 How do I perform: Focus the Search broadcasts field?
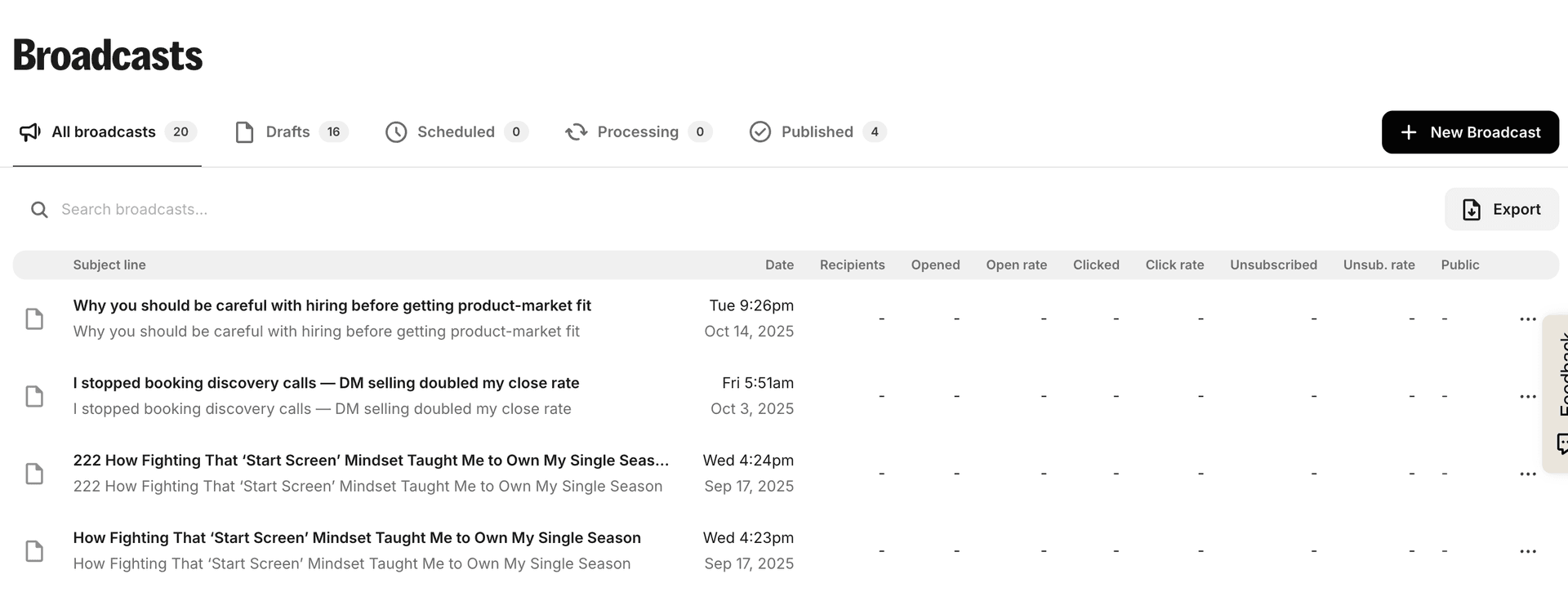(327, 210)
